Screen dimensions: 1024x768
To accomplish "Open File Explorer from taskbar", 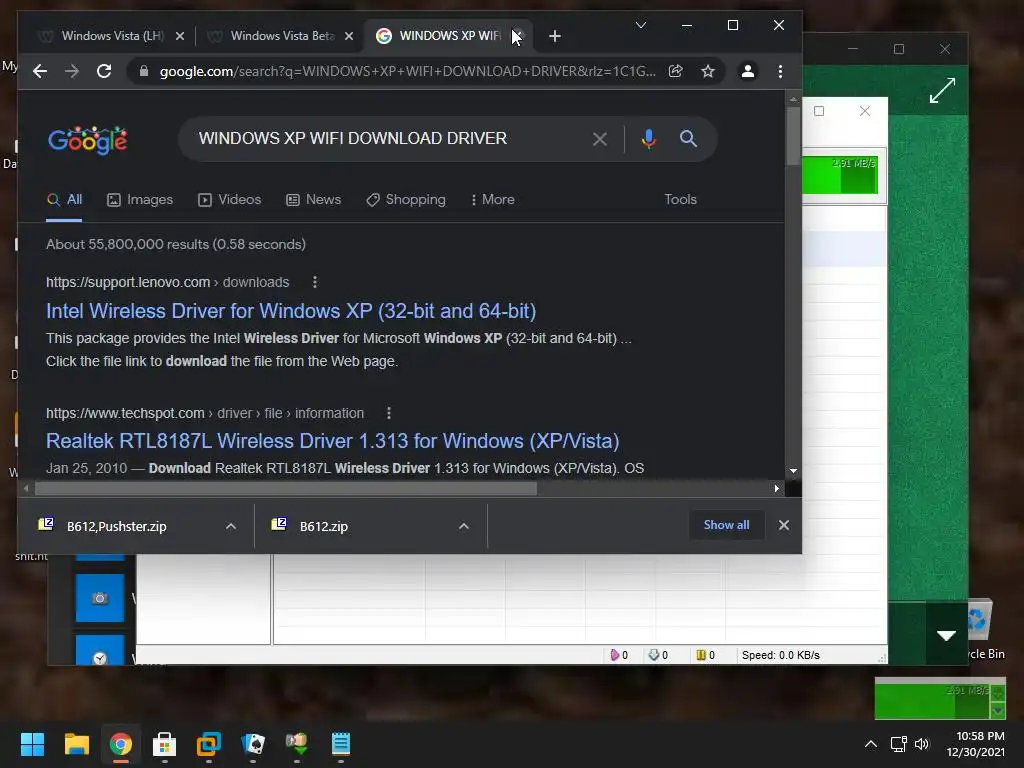I will click(76, 744).
